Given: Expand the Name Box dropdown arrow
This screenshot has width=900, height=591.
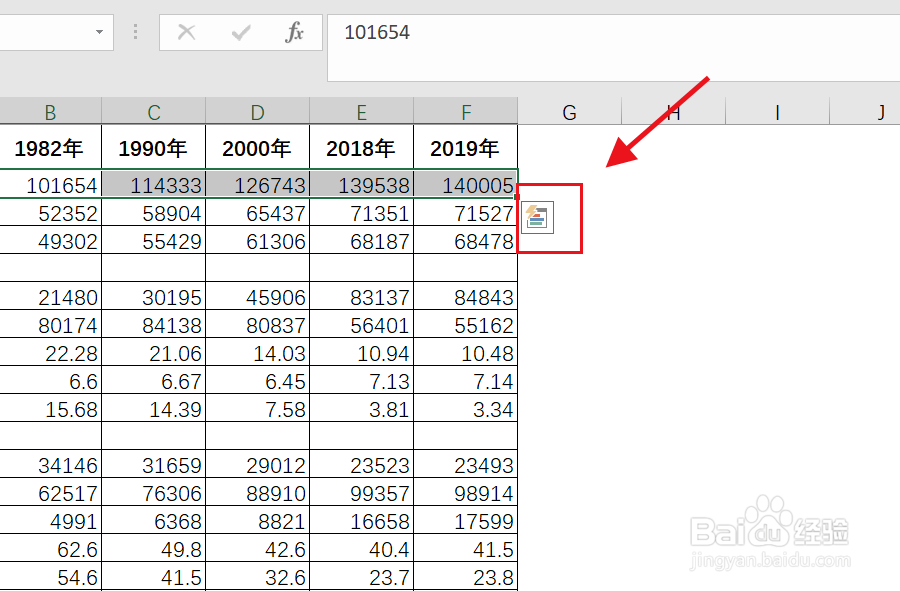Looking at the screenshot, I should [99, 32].
